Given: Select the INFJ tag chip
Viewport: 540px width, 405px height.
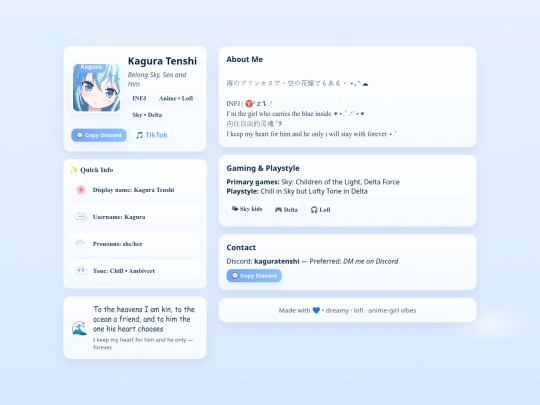Looking at the screenshot, I should point(139,98).
